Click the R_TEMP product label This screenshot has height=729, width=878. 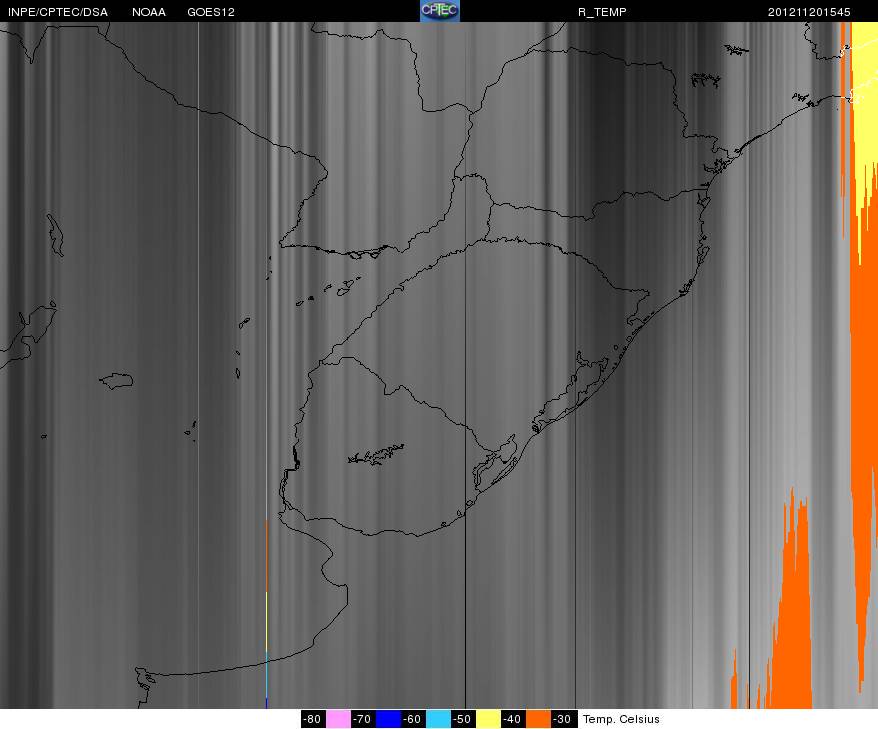coord(602,12)
